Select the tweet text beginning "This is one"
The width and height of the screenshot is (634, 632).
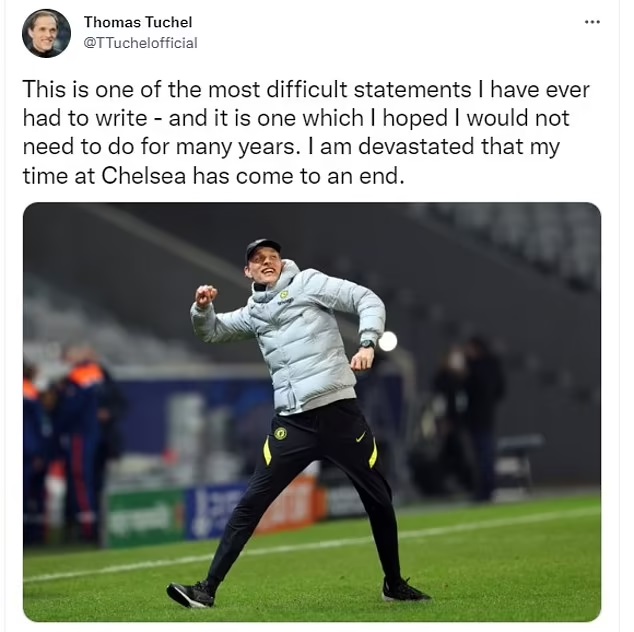point(306,133)
